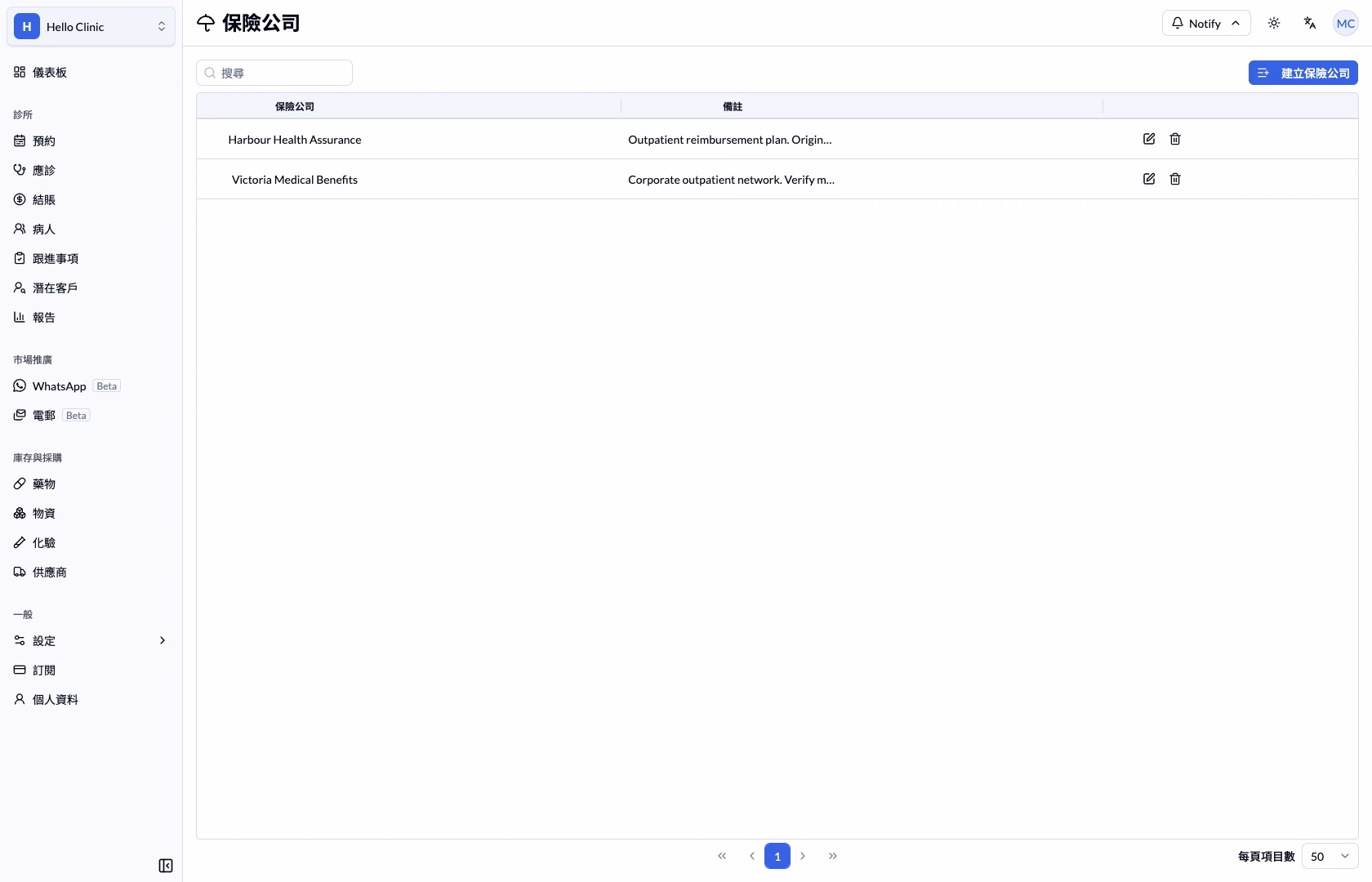Toggle the light/dark theme sun icon

(x=1274, y=23)
